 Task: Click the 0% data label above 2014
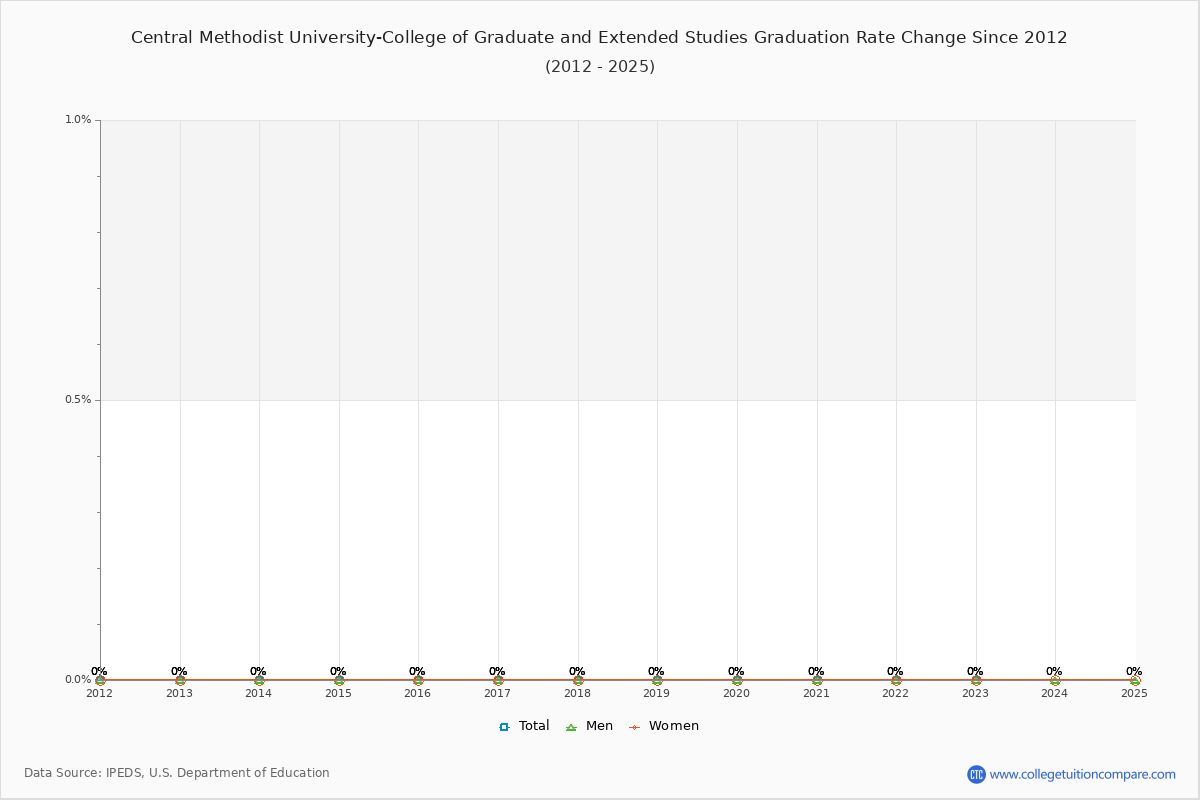tap(258, 672)
